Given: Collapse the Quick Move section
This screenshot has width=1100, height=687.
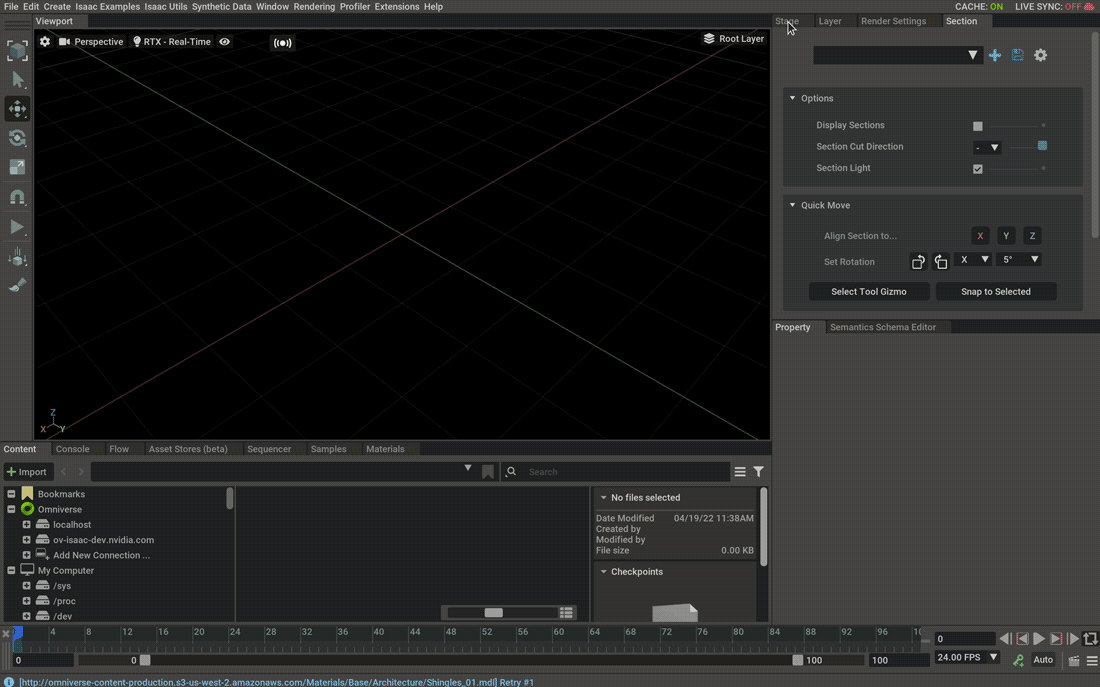Looking at the screenshot, I should coord(793,205).
